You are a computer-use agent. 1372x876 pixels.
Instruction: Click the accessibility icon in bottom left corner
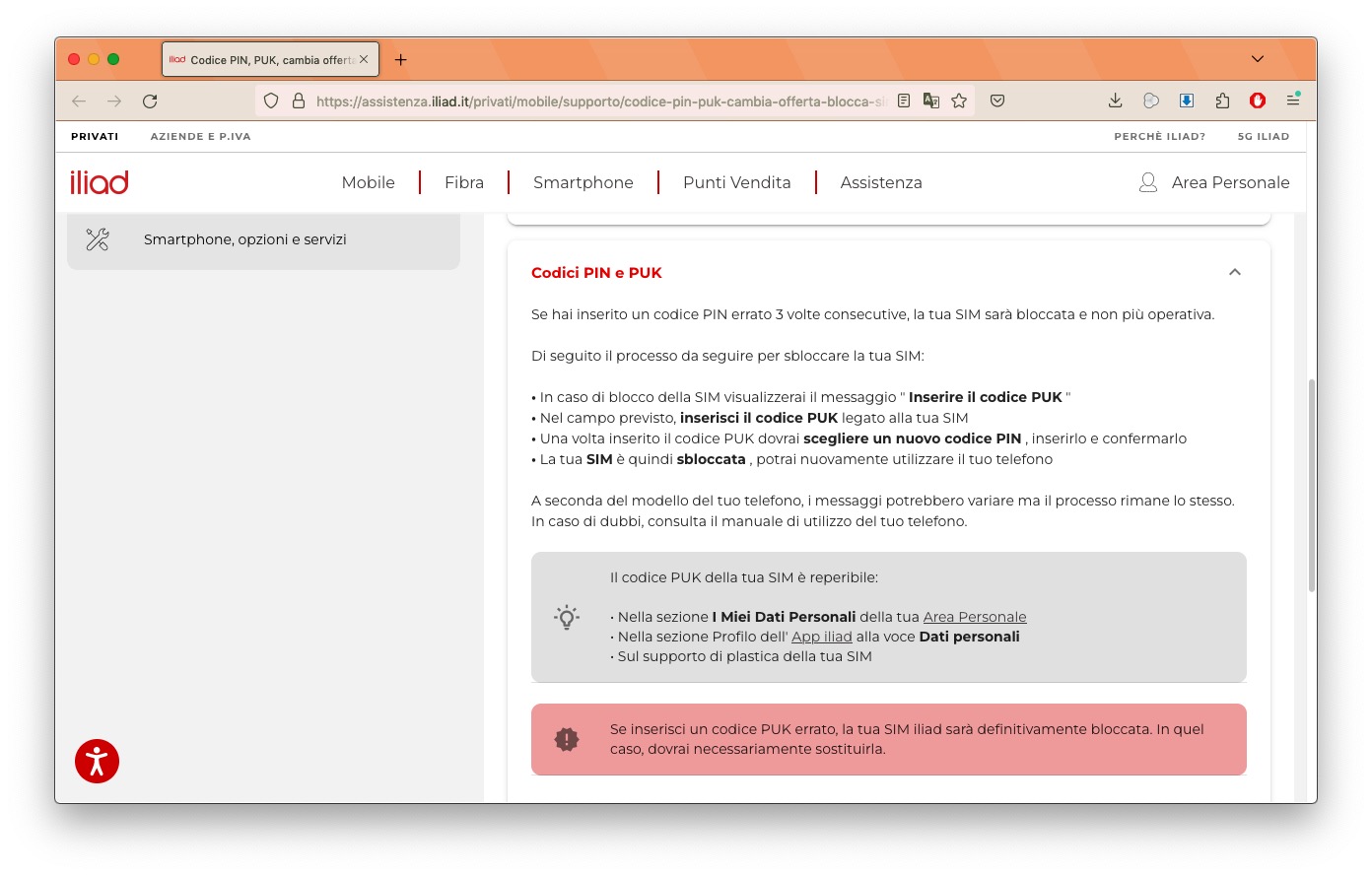coord(97,761)
